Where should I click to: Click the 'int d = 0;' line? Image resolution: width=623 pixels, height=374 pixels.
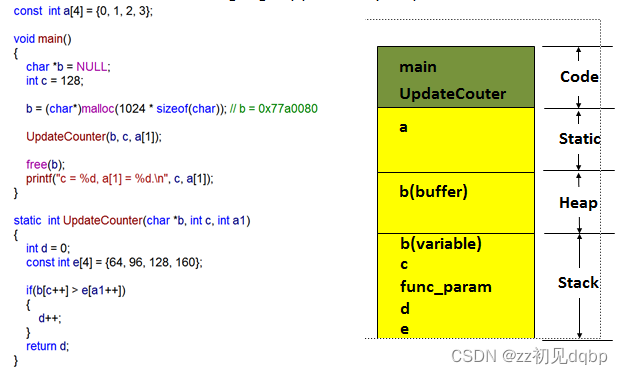[x=48, y=248]
